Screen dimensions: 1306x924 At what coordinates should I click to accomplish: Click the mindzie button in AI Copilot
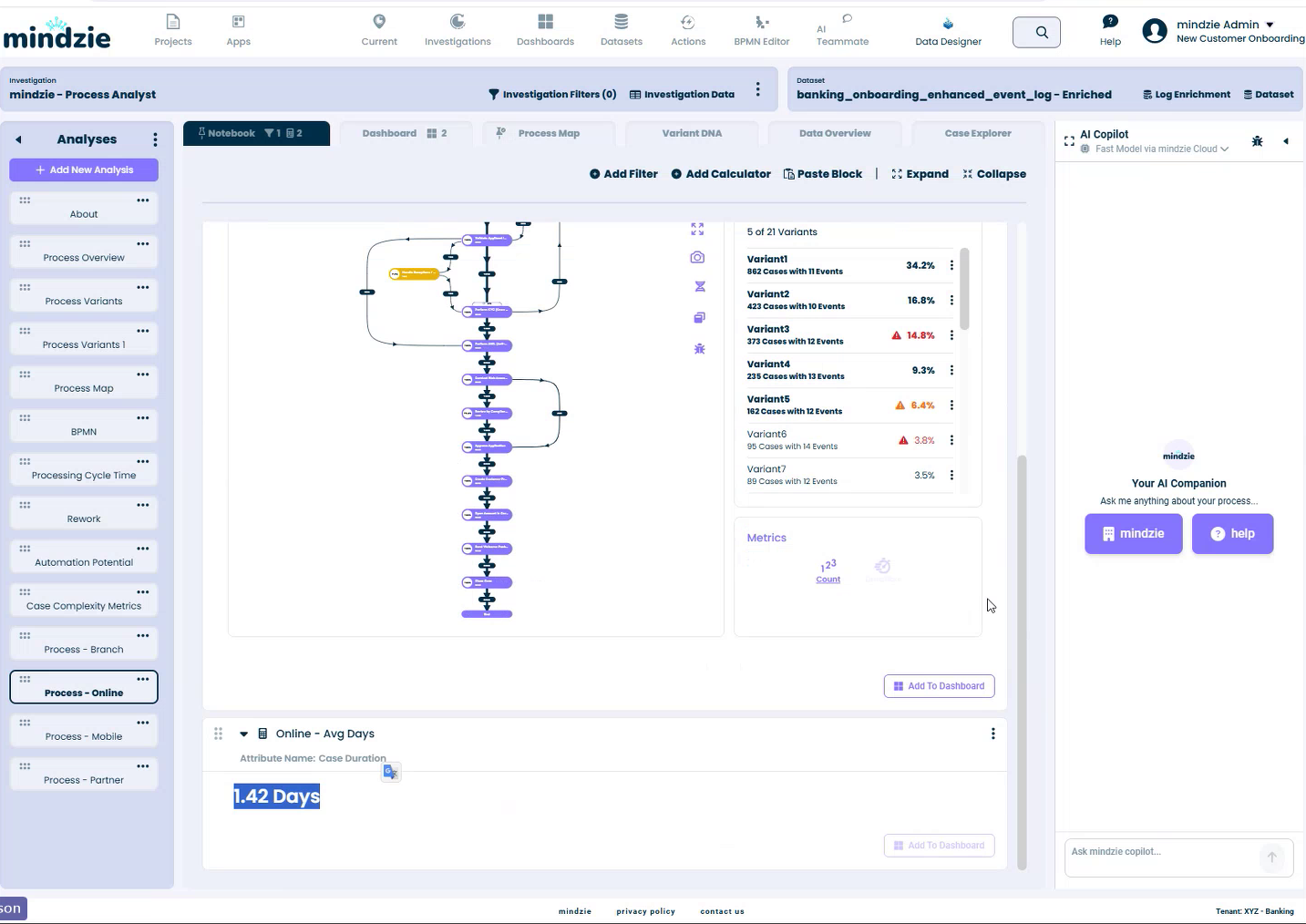coord(1133,534)
